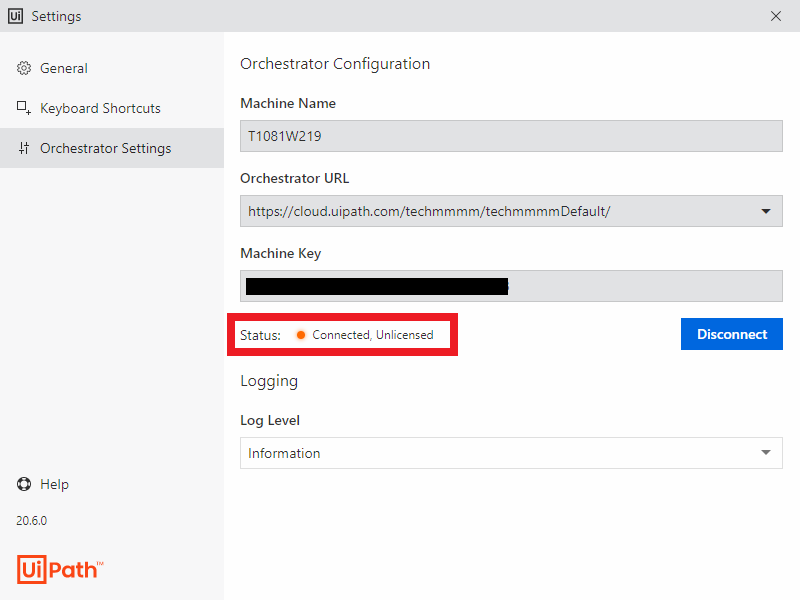Screen dimensions: 800x600
Task: Click the orange connection status indicator
Action: [301, 335]
